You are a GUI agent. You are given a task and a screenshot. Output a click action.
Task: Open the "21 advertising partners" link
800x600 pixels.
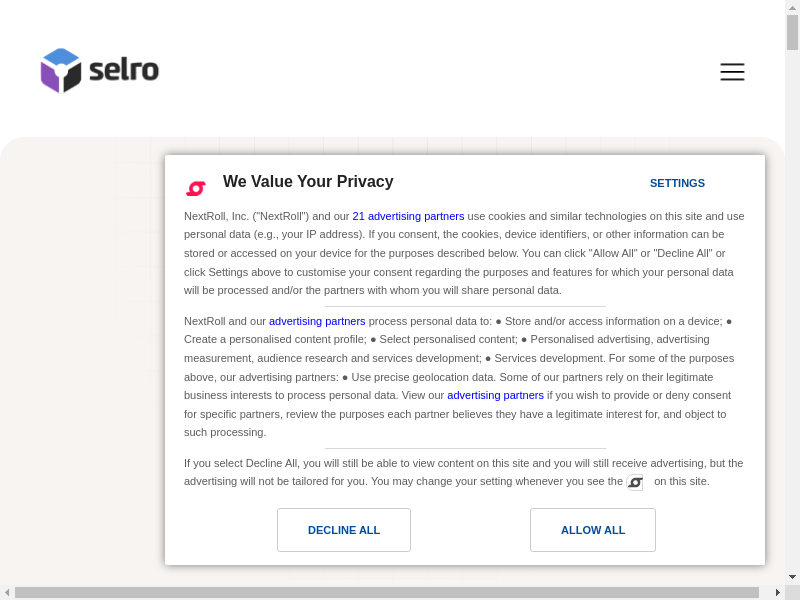pos(408,216)
